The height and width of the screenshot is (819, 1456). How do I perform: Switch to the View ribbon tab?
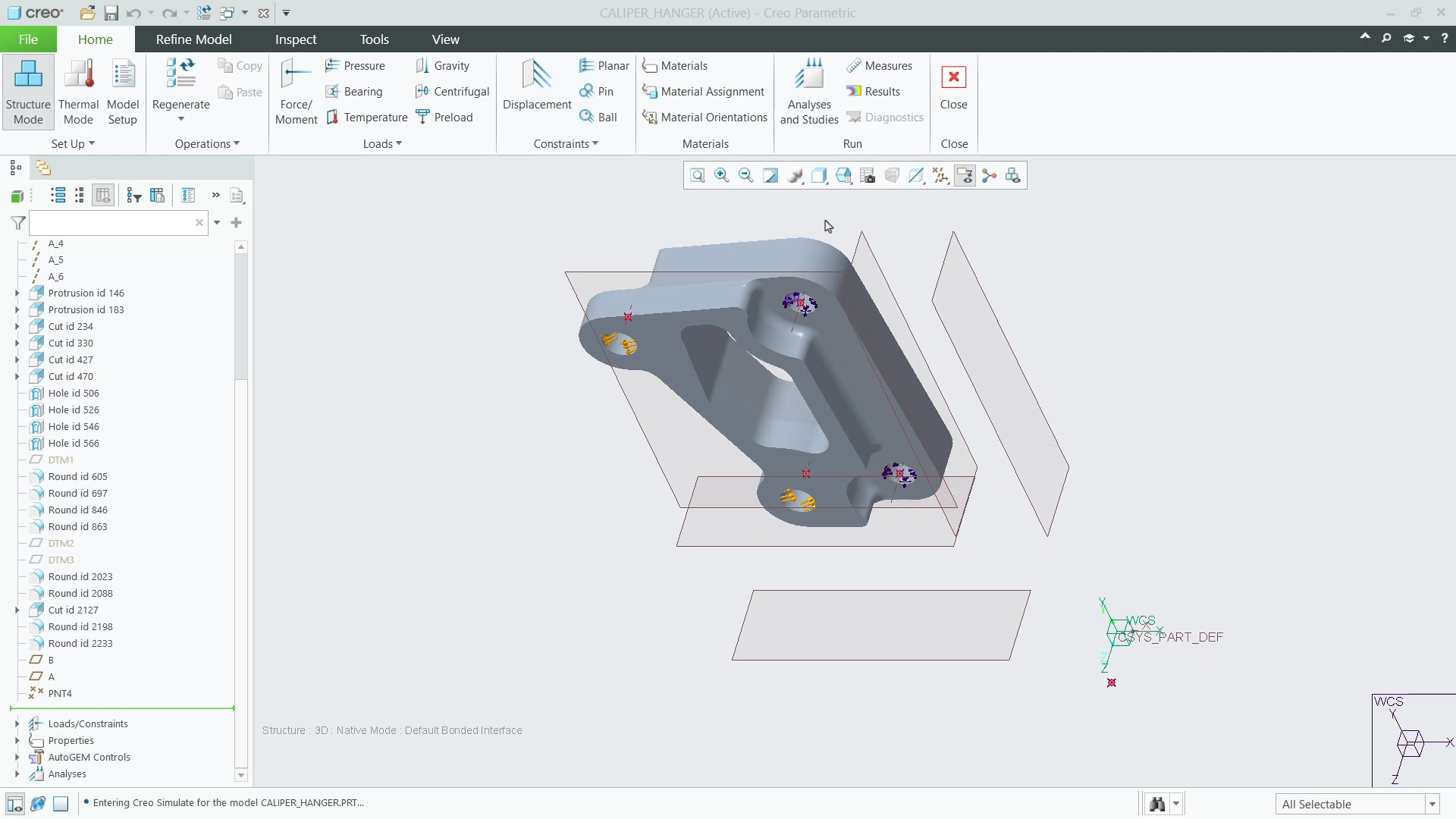pyautogui.click(x=445, y=39)
